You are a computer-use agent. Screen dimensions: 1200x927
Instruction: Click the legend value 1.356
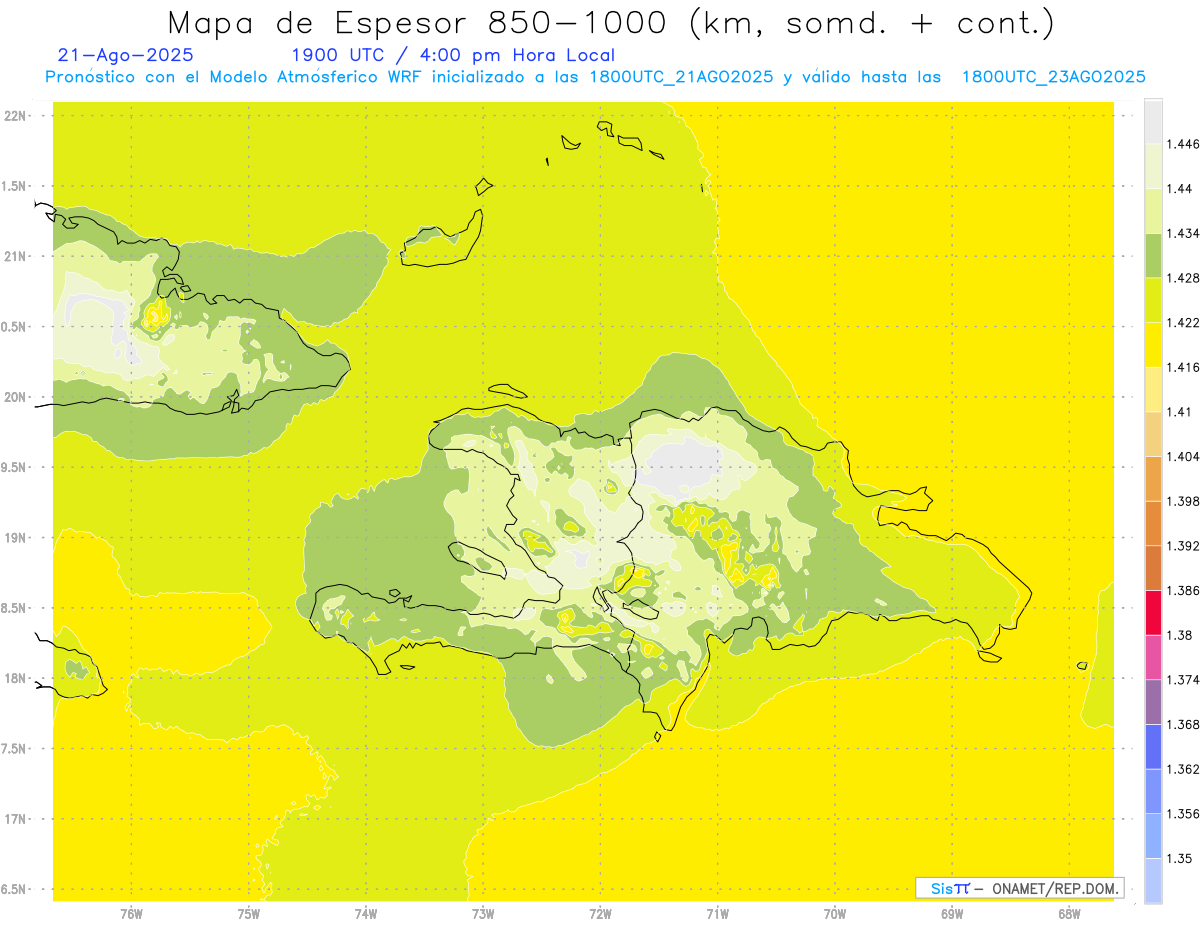(1185, 814)
